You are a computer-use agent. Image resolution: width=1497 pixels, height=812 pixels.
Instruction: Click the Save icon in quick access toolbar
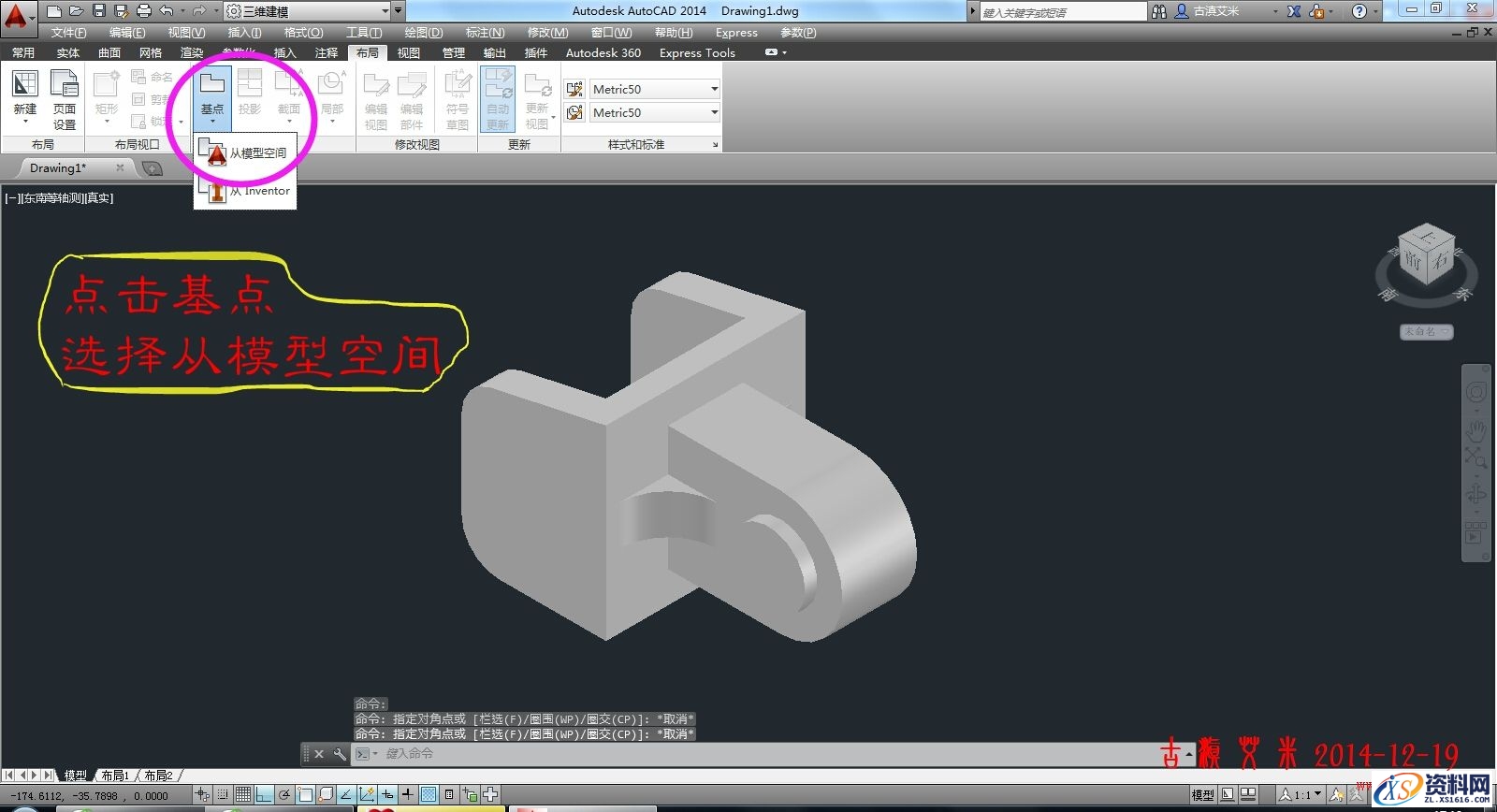coord(99,11)
